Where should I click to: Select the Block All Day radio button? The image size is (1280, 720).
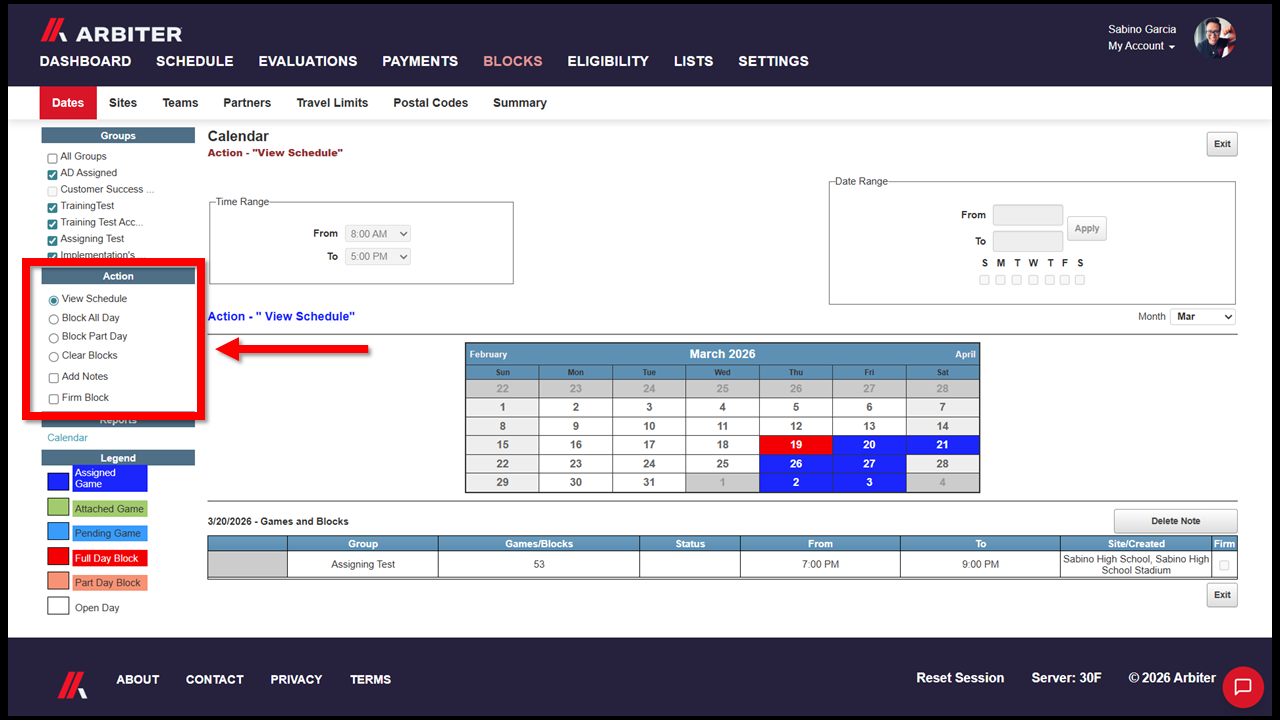[54, 318]
